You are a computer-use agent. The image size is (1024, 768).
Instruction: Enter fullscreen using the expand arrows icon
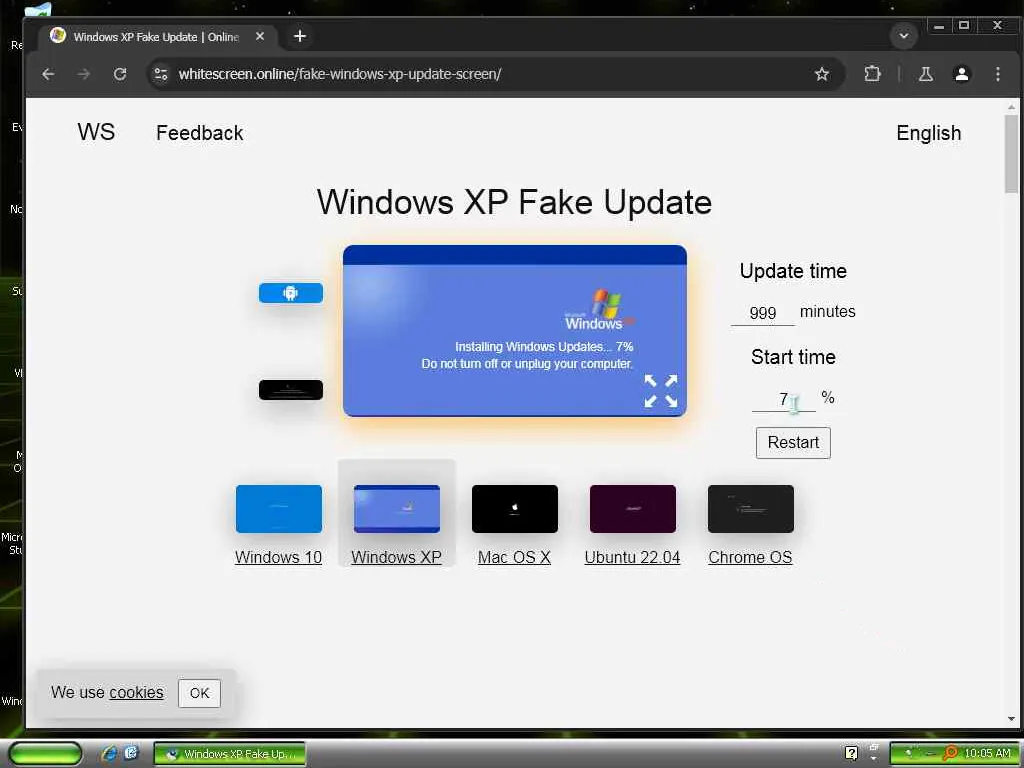(661, 391)
